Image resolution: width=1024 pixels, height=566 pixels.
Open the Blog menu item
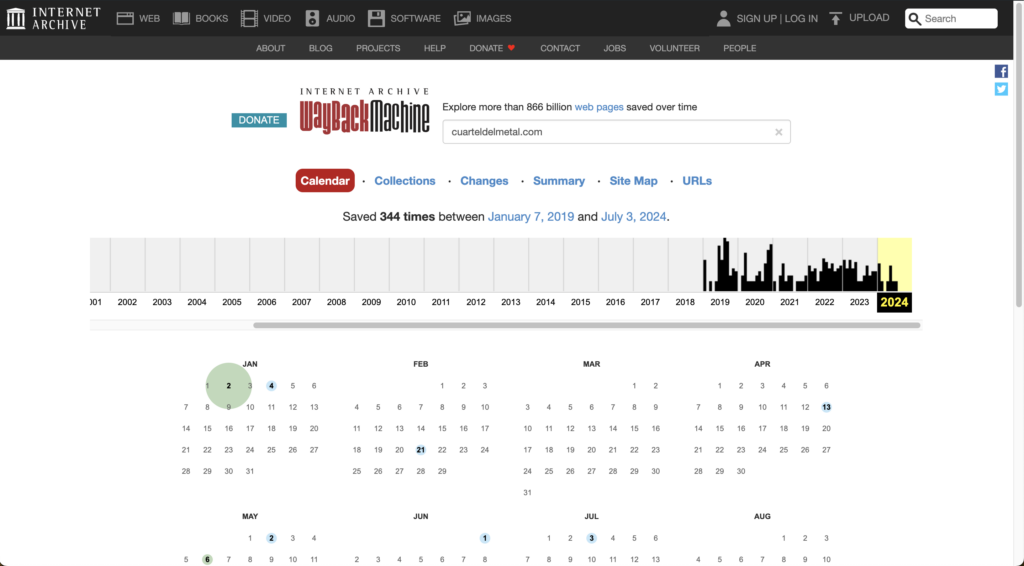[x=321, y=48]
